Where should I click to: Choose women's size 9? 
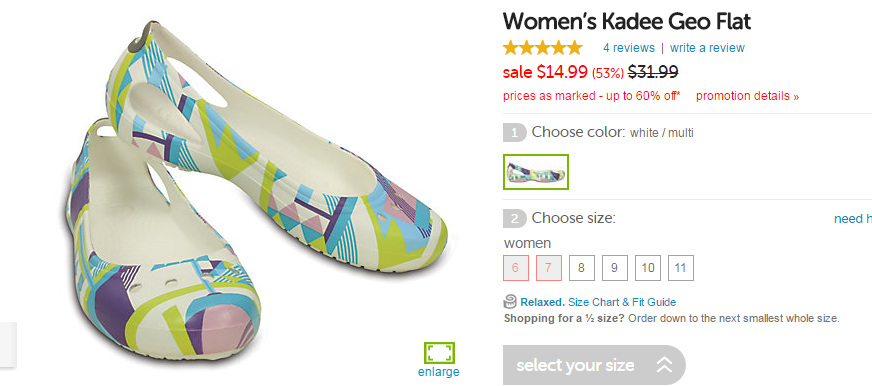coord(615,268)
